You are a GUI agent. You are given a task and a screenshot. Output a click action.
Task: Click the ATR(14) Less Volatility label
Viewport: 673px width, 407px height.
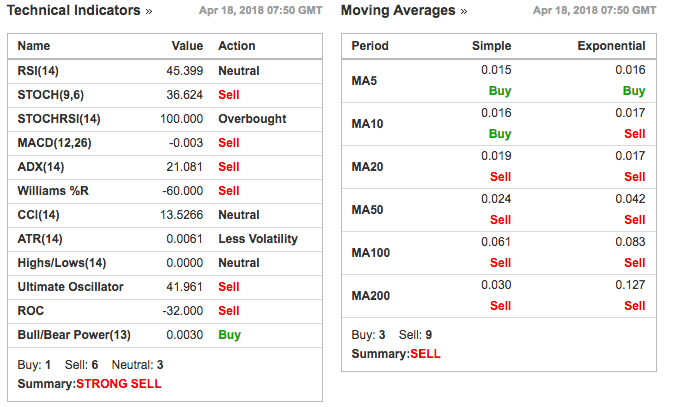[258, 239]
